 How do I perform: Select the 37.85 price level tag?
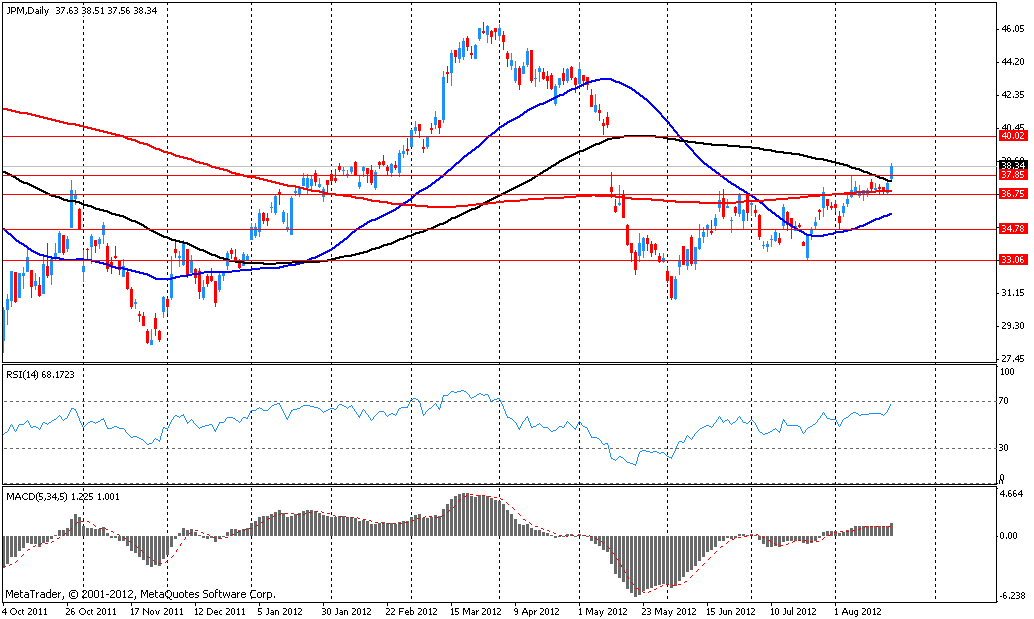coord(1013,174)
